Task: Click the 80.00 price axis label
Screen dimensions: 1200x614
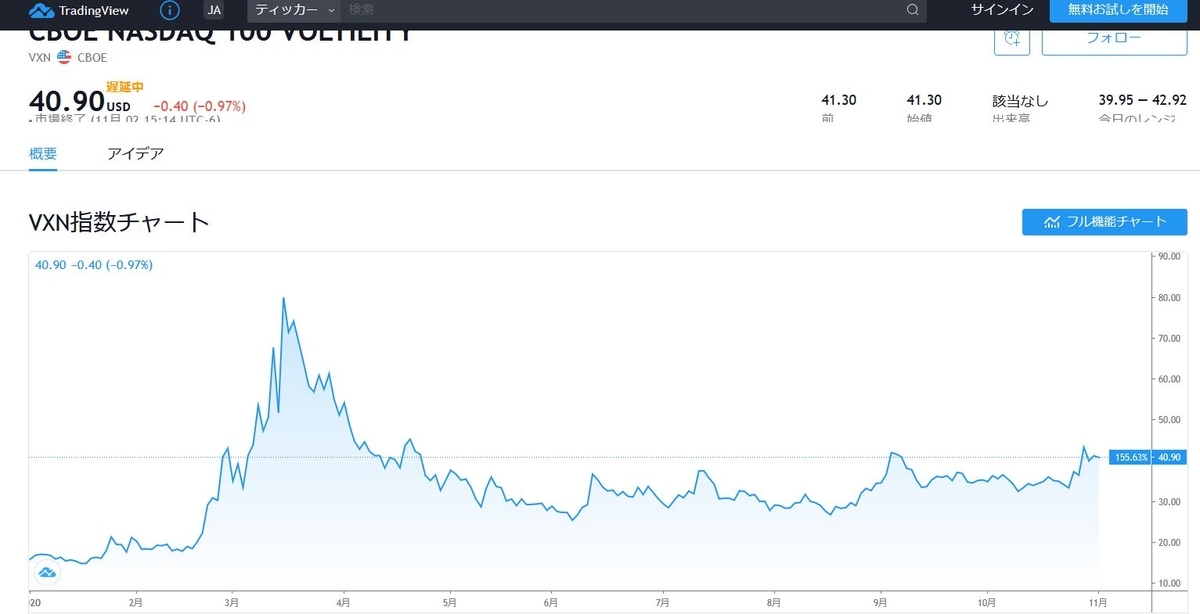Action: point(1170,297)
